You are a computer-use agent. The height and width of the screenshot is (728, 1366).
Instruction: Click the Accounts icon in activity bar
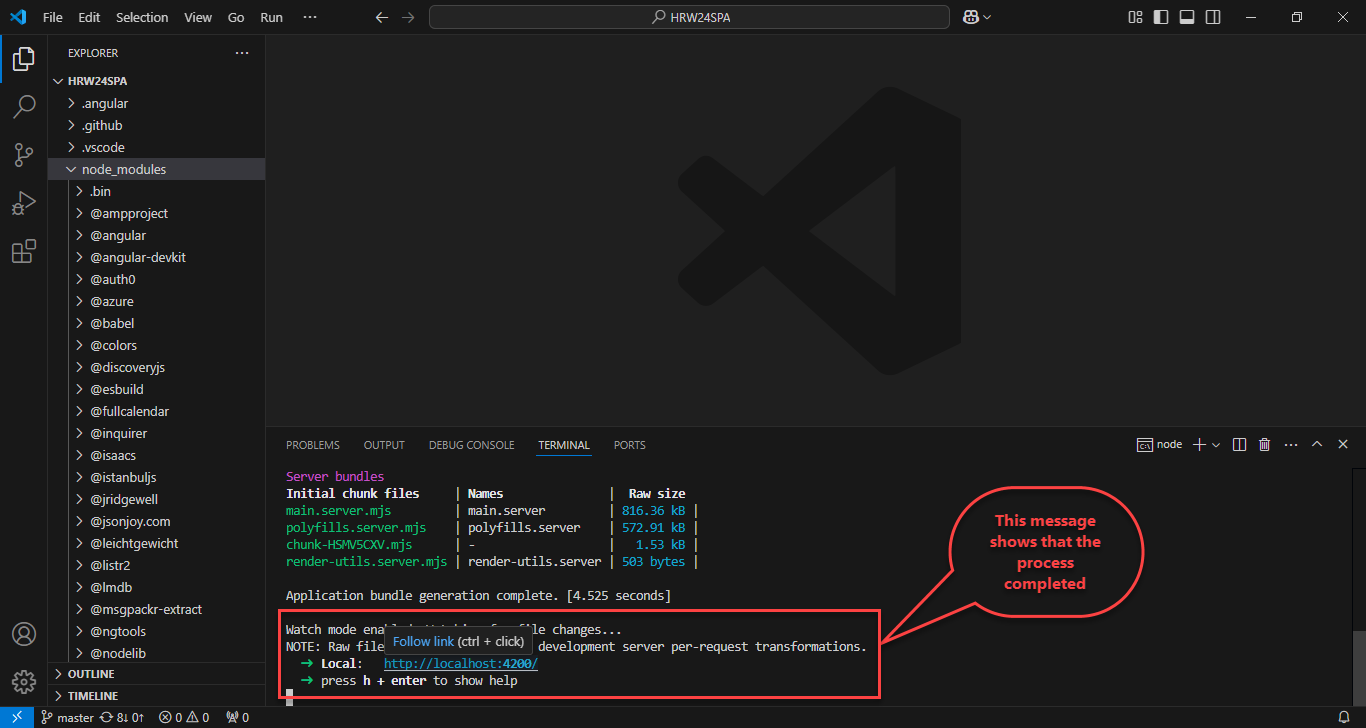tap(24, 635)
